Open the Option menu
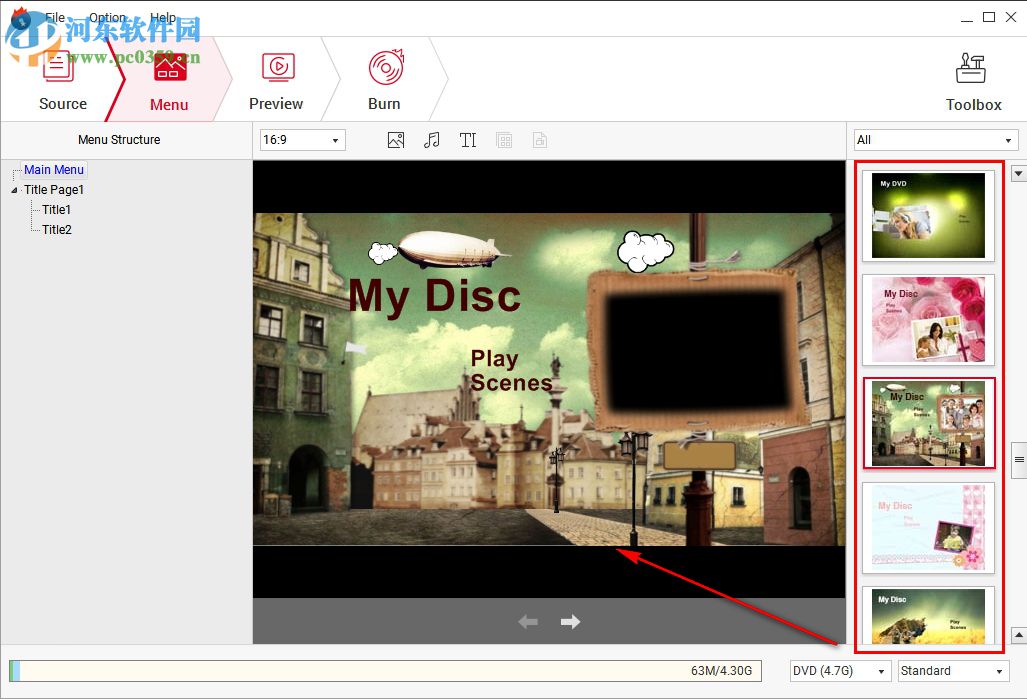 tap(108, 17)
